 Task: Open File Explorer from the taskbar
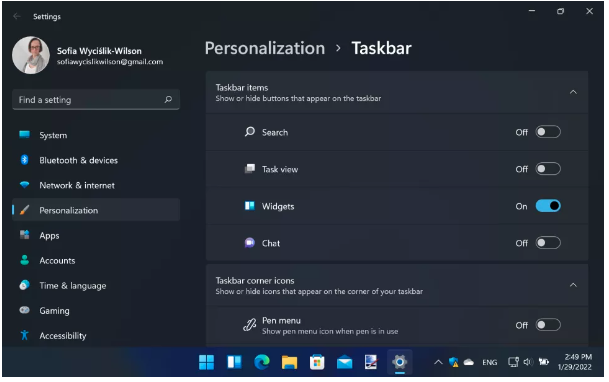[289, 363]
